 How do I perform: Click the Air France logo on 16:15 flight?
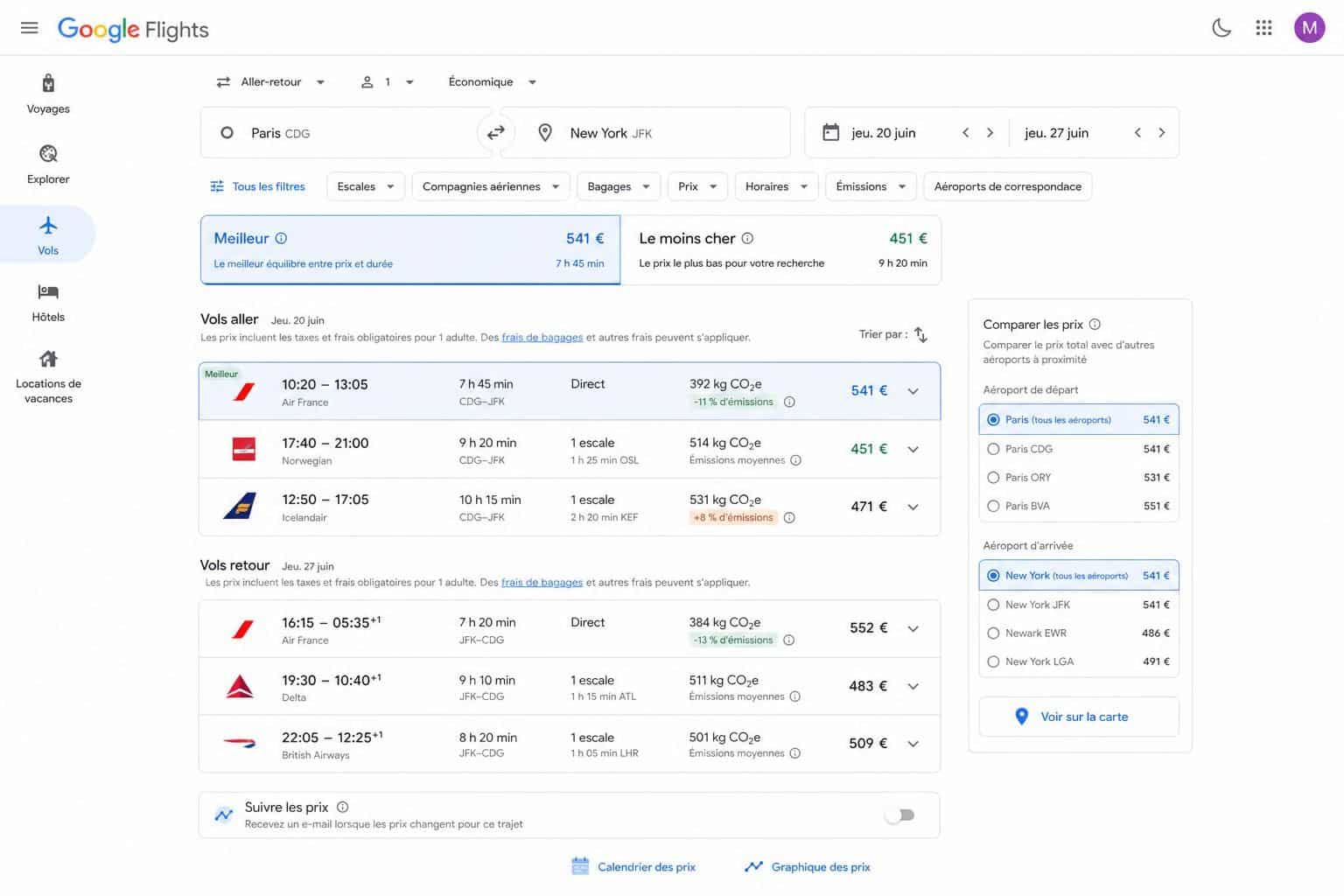tap(242, 629)
